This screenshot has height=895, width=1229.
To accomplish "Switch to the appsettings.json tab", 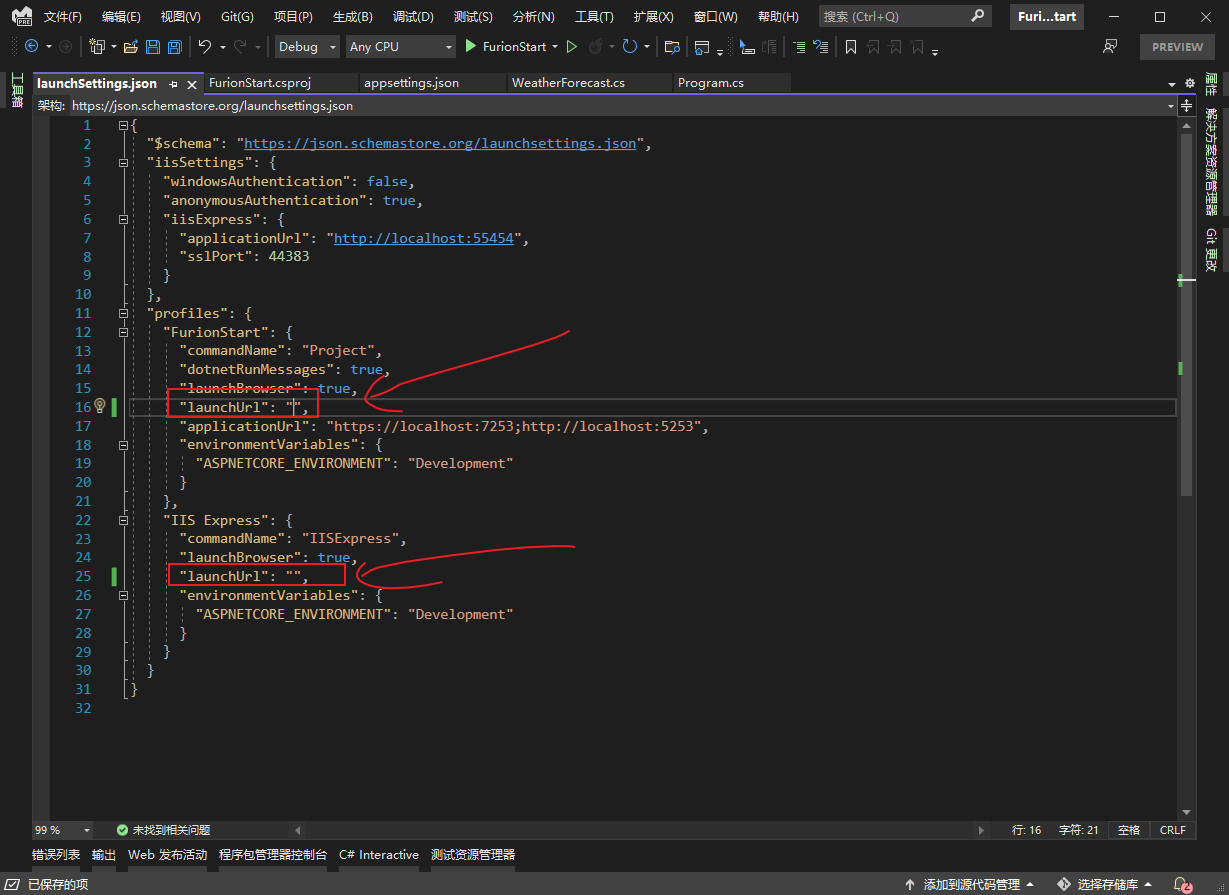I will point(411,83).
